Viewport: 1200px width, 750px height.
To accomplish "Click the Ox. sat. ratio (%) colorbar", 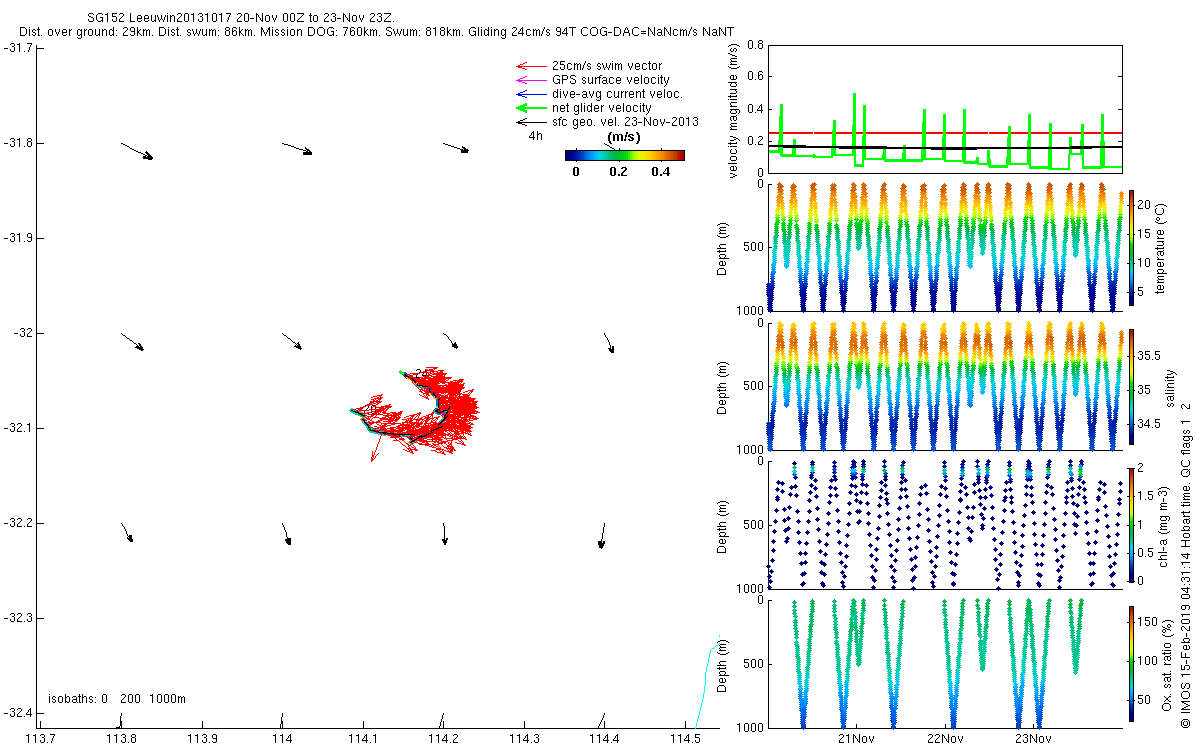I will pos(1132,662).
